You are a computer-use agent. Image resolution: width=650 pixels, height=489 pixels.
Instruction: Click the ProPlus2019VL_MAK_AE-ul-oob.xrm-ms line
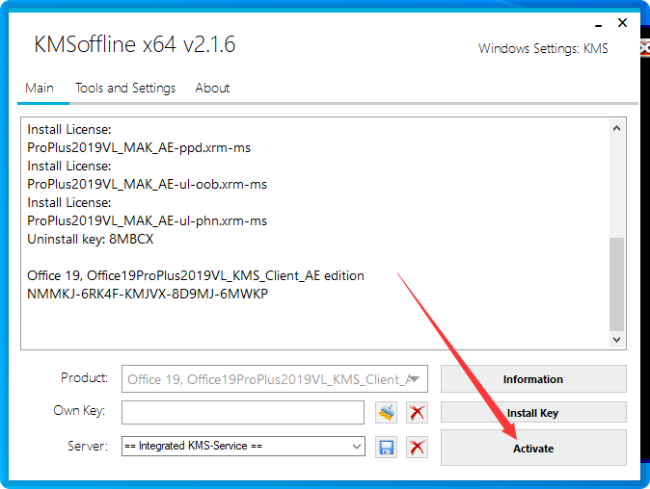click(147, 184)
